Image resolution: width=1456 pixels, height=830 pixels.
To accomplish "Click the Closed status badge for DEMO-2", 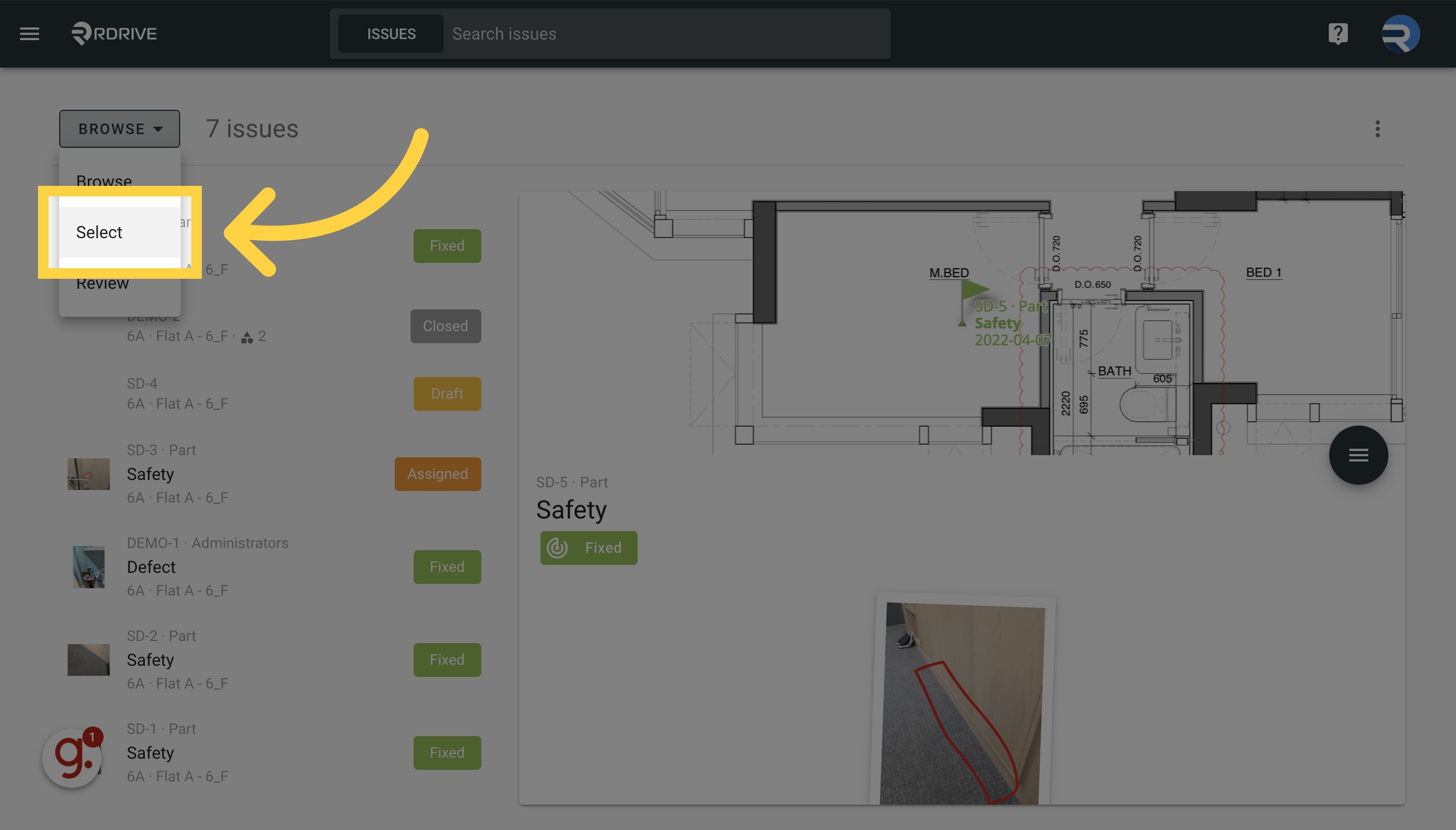I will [x=445, y=326].
